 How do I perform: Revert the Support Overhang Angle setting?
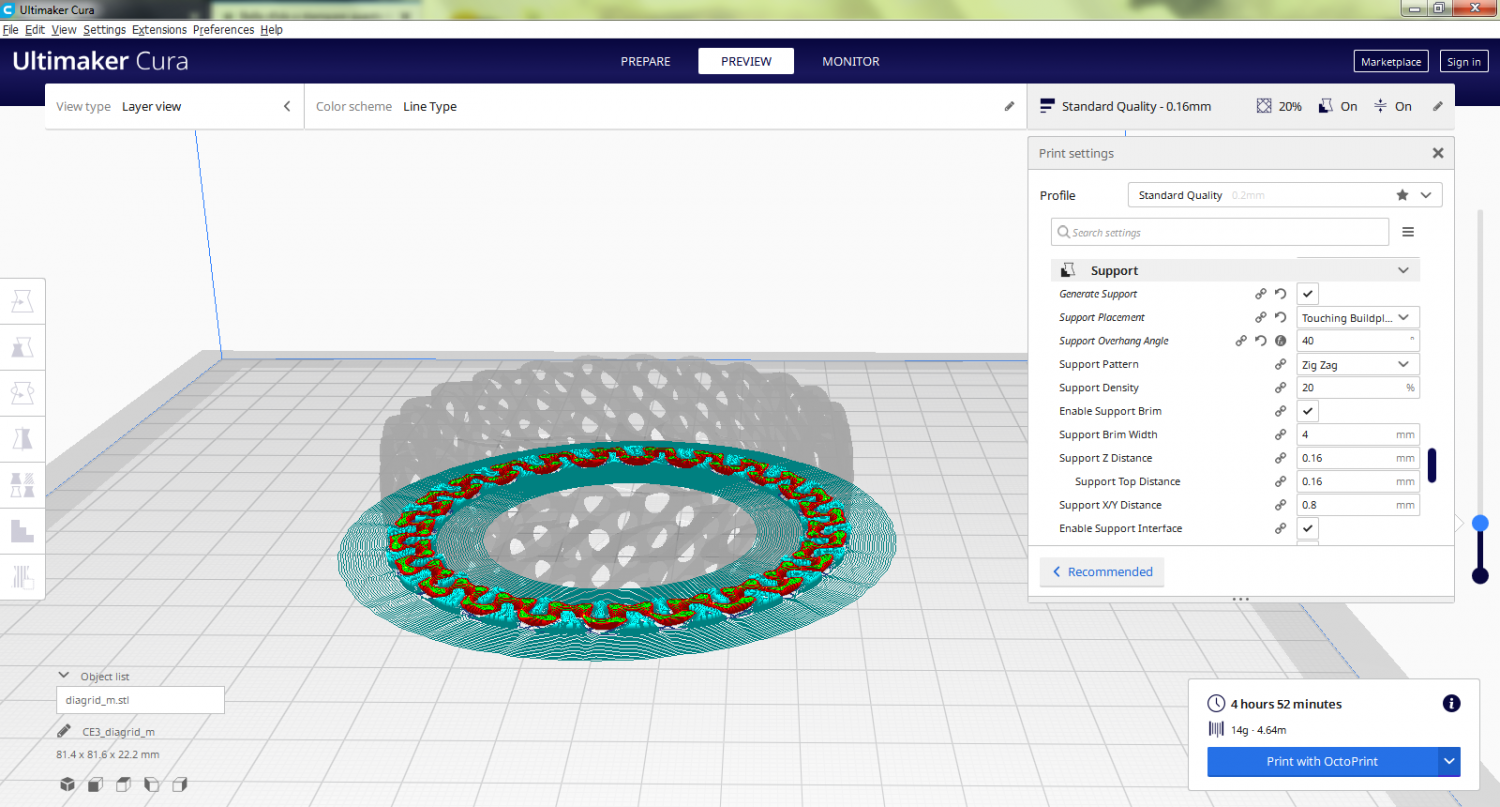pyautogui.click(x=1261, y=341)
